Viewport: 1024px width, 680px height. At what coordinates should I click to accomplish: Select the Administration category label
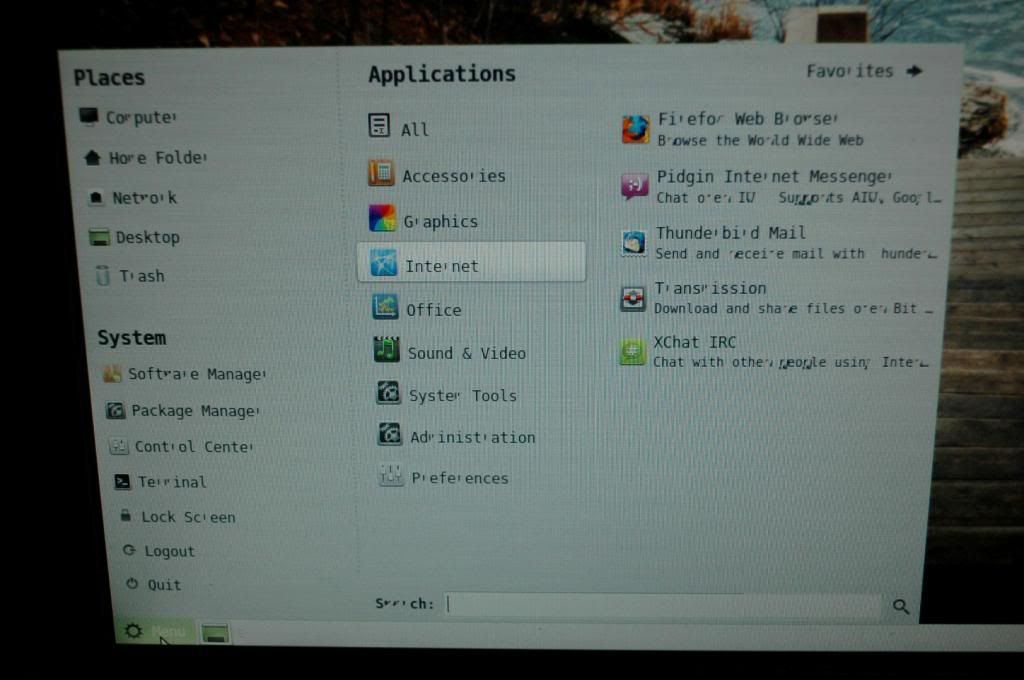tap(473, 438)
